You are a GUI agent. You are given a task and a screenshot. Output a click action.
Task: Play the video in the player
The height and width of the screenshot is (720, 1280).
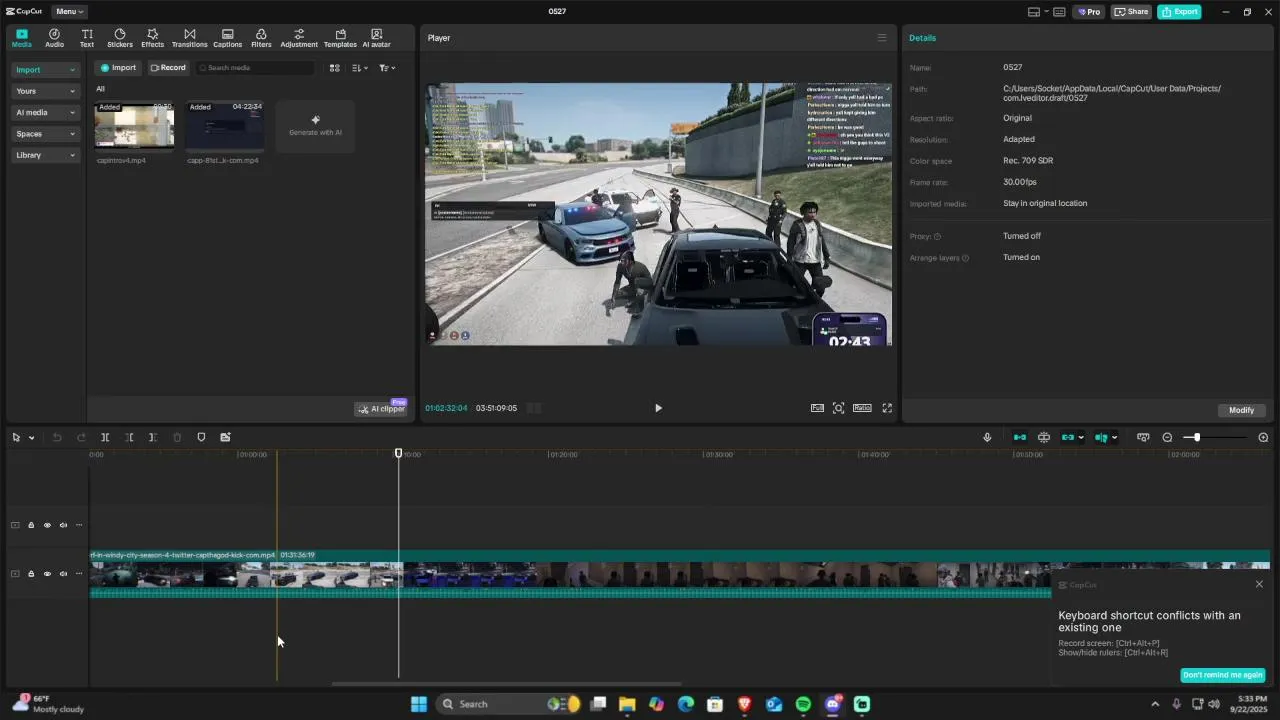pos(658,408)
